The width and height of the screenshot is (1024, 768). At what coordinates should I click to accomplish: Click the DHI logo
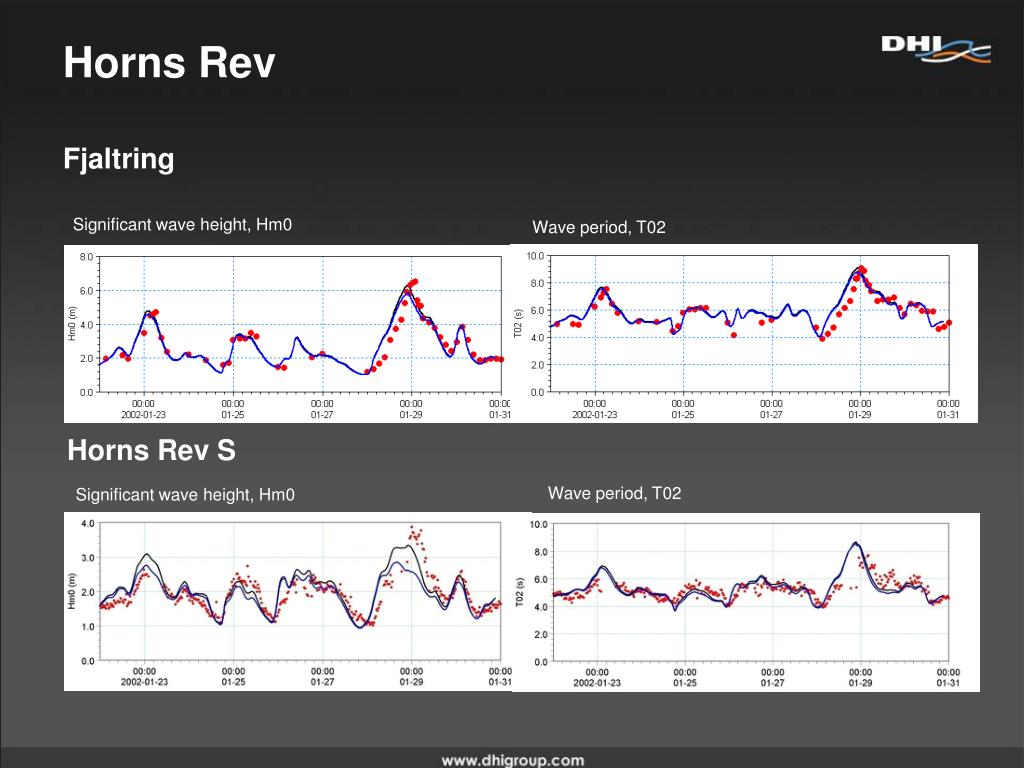point(936,49)
